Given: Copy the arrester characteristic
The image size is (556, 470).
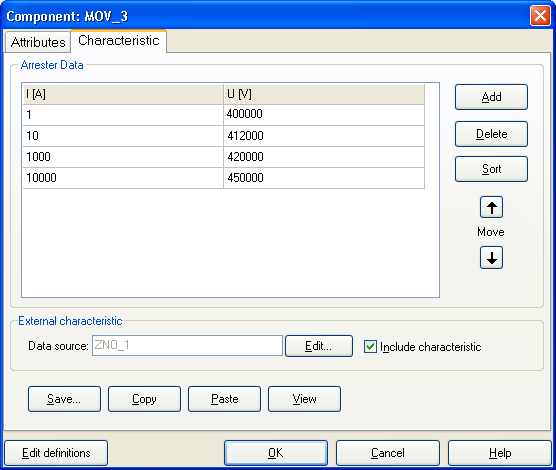Looking at the screenshot, I should coord(144,399).
